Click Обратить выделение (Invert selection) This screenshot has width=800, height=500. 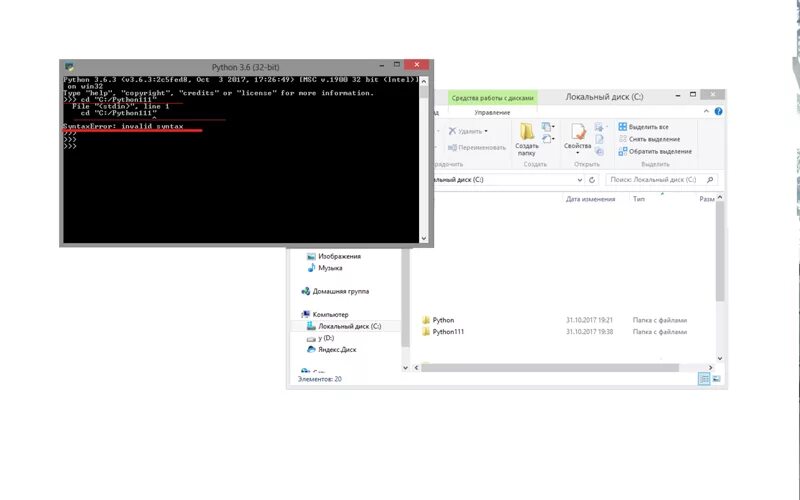[655, 152]
